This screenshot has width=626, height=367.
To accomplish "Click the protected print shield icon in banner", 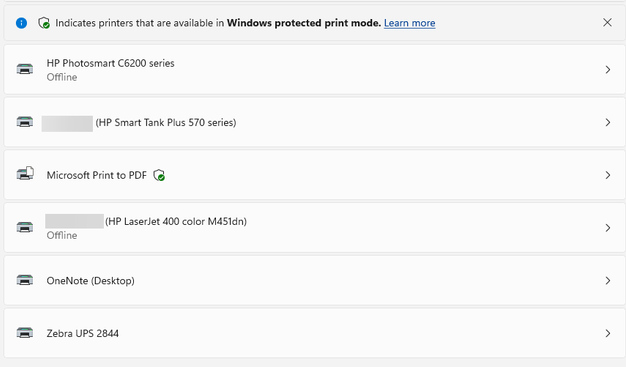I will (x=44, y=23).
